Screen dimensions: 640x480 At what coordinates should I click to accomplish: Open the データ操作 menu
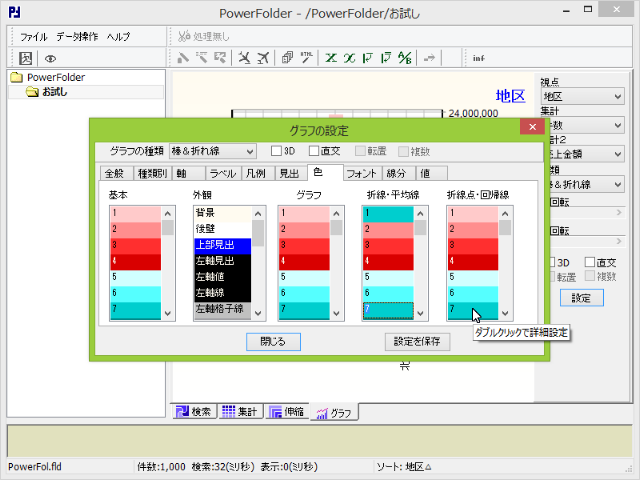click(77, 37)
